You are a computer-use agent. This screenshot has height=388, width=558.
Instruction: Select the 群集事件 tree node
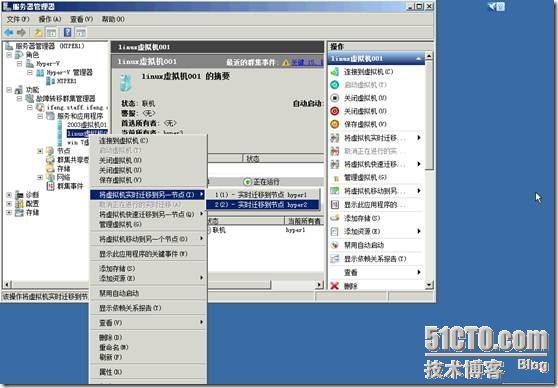[x=70, y=186]
